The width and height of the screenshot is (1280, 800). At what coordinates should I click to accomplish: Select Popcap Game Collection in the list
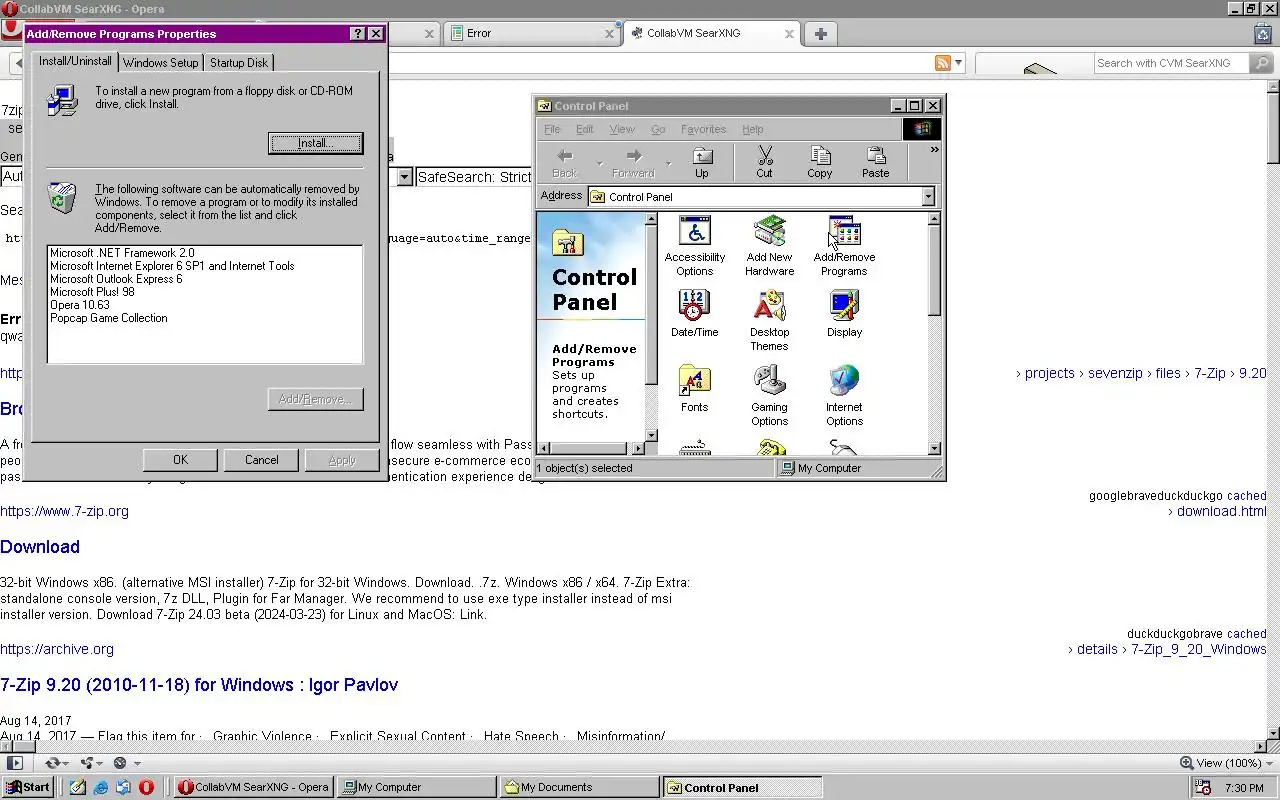tap(109, 318)
